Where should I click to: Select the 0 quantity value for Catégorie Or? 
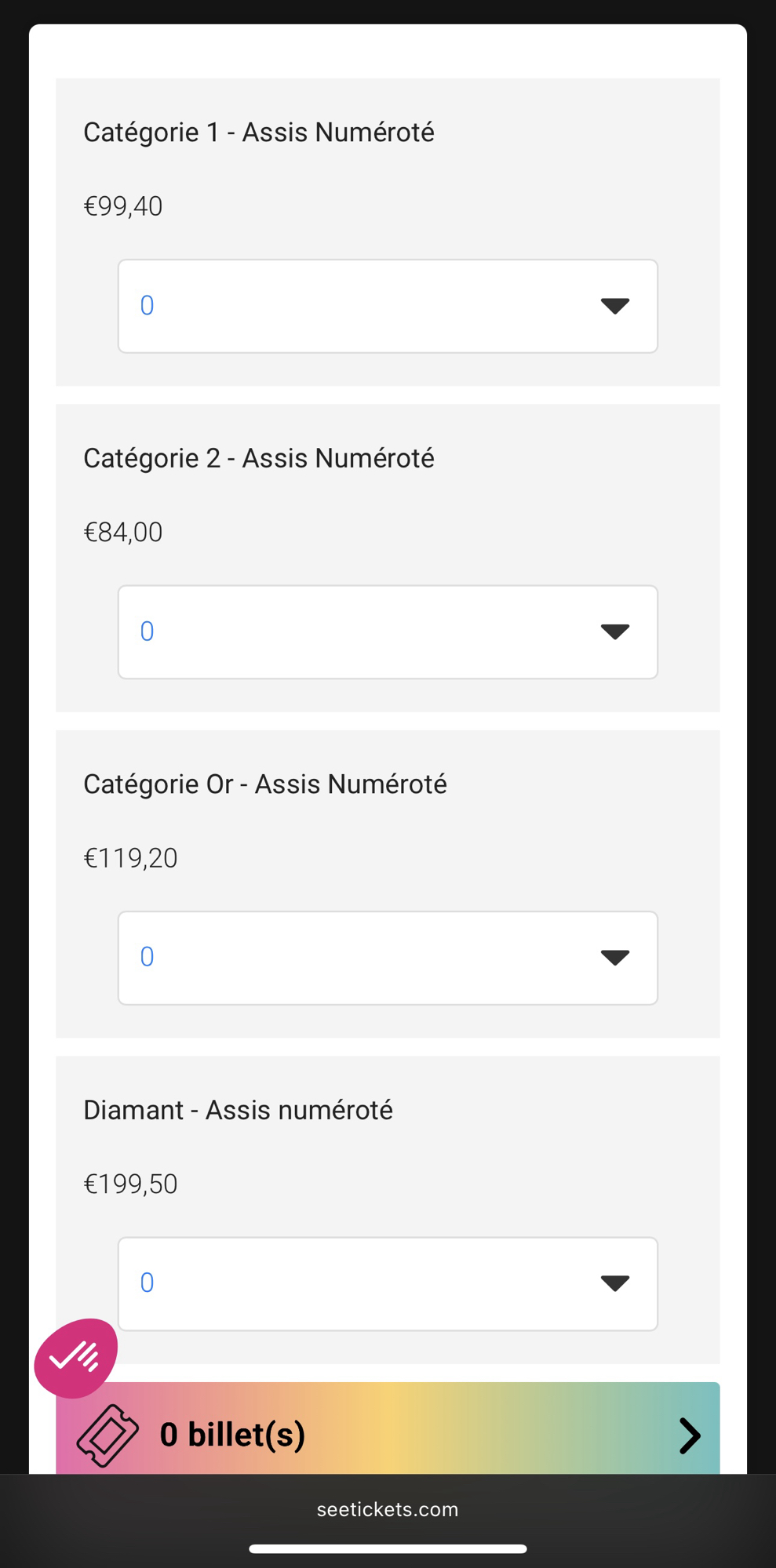148,957
